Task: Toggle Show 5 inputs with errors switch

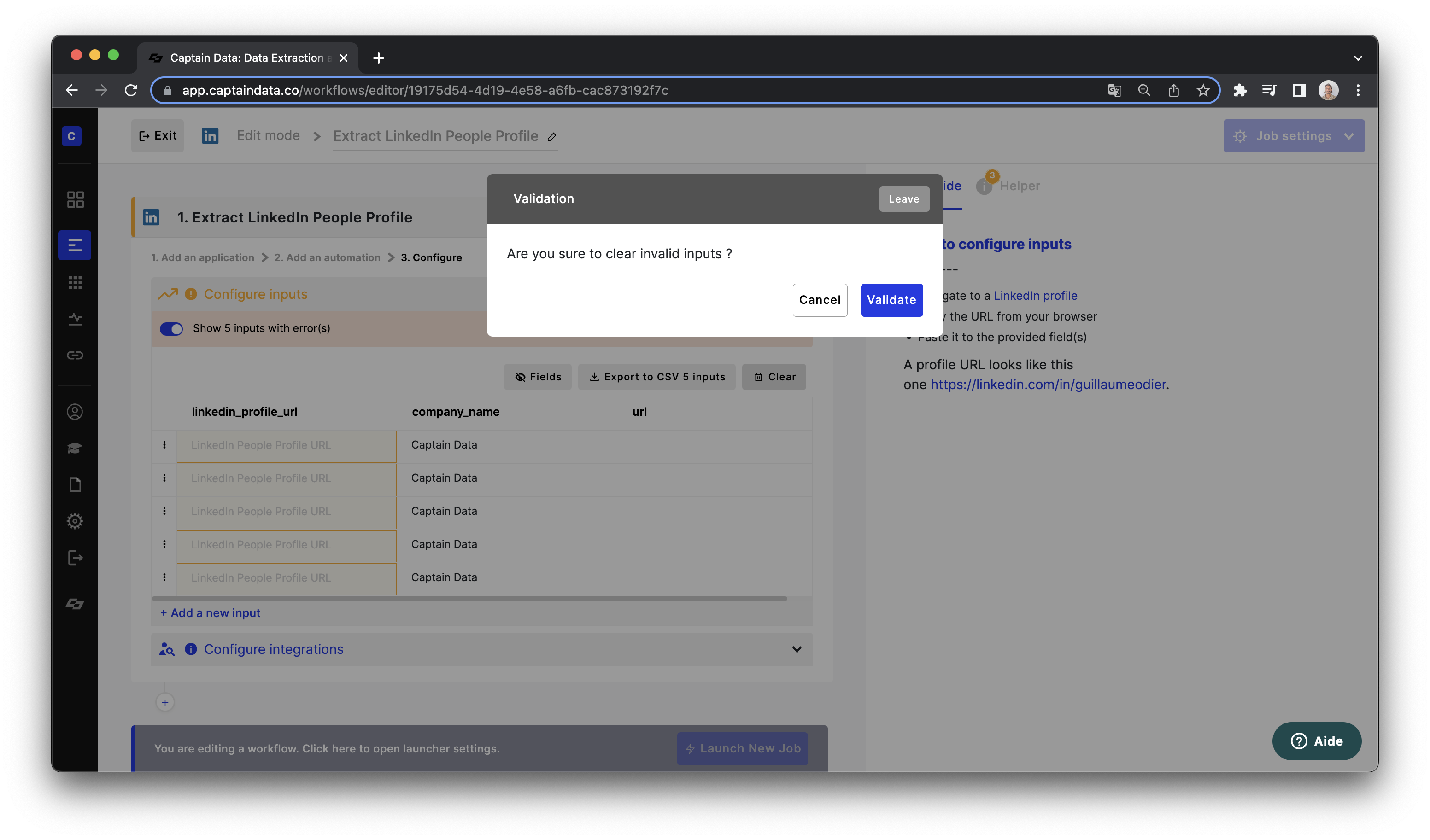Action: coord(171,328)
